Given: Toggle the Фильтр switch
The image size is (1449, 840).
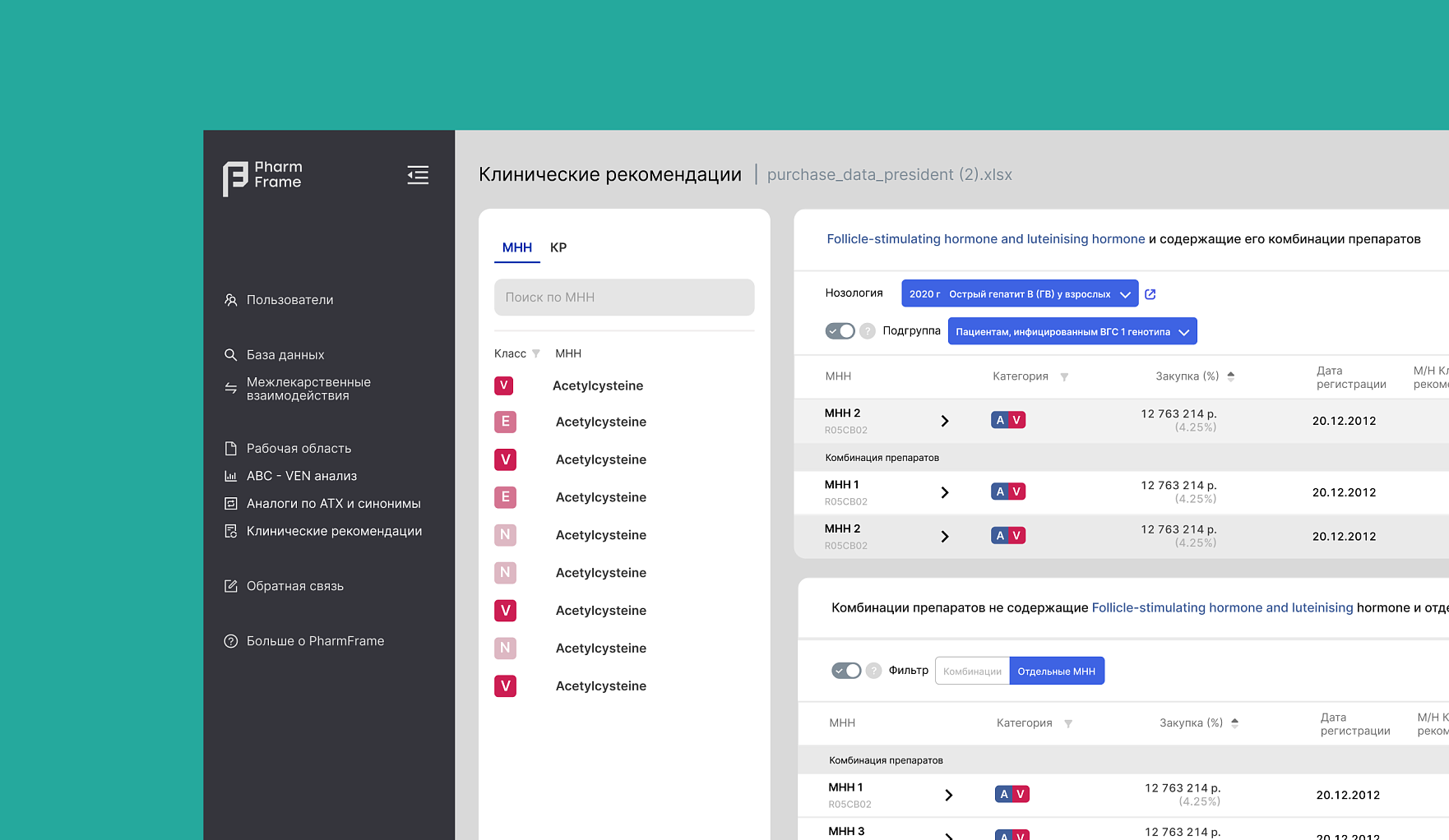Looking at the screenshot, I should point(845,670).
